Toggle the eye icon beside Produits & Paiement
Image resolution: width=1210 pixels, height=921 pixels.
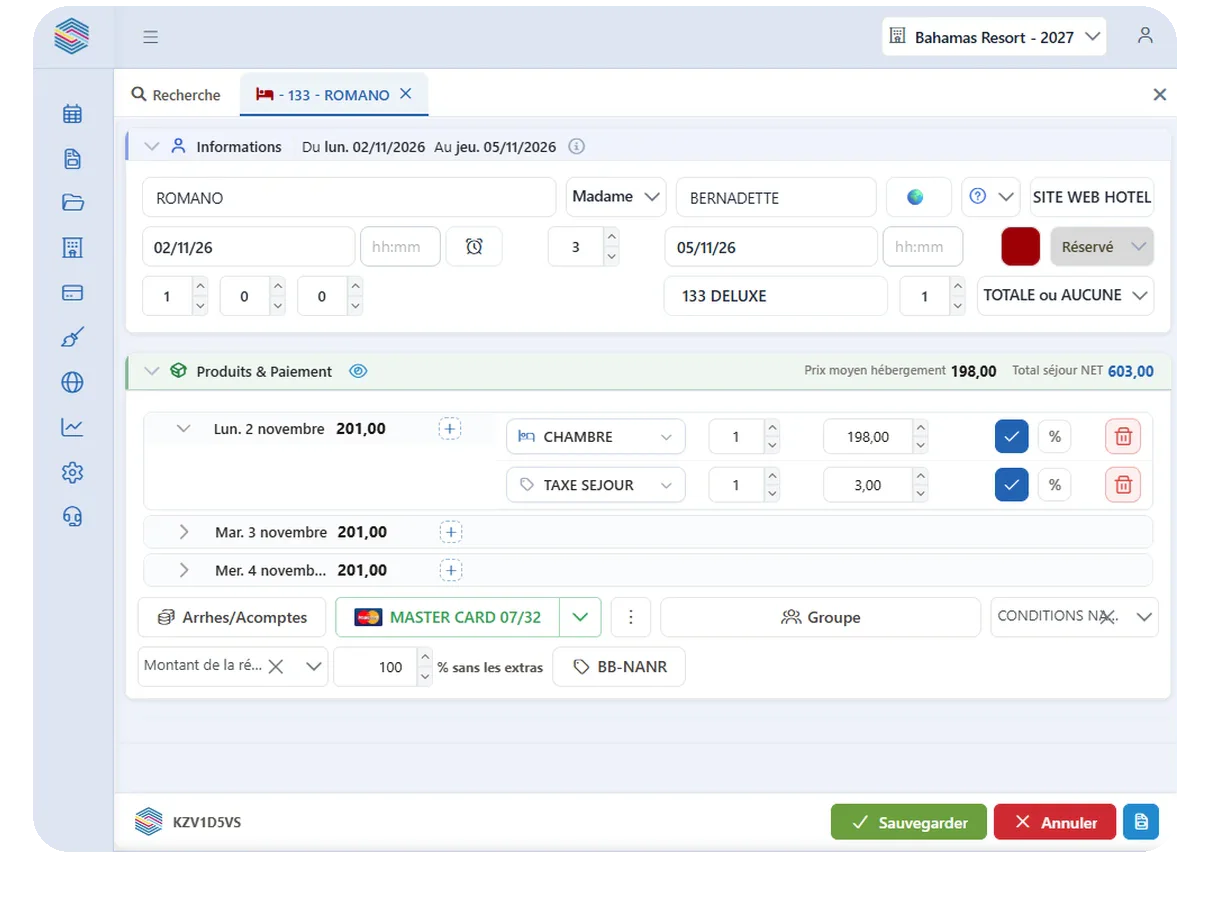[x=358, y=371]
